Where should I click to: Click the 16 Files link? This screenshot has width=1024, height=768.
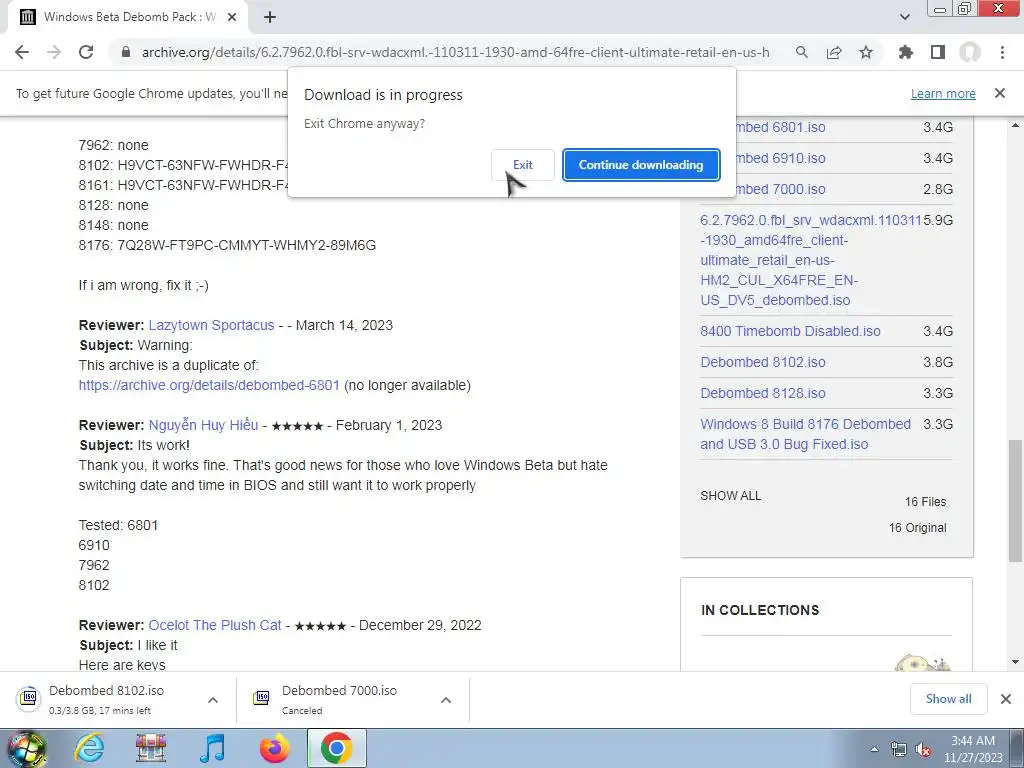pos(925,502)
